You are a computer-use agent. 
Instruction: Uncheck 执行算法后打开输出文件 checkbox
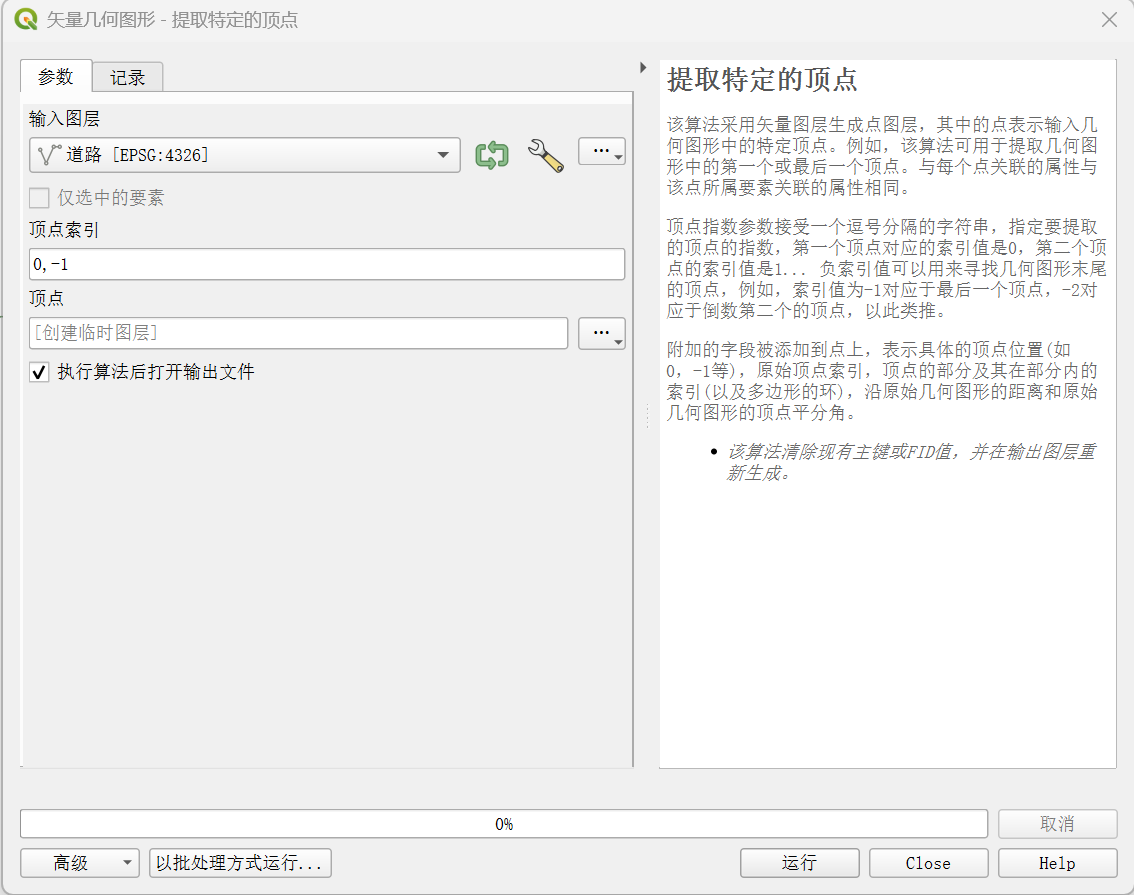coord(40,372)
